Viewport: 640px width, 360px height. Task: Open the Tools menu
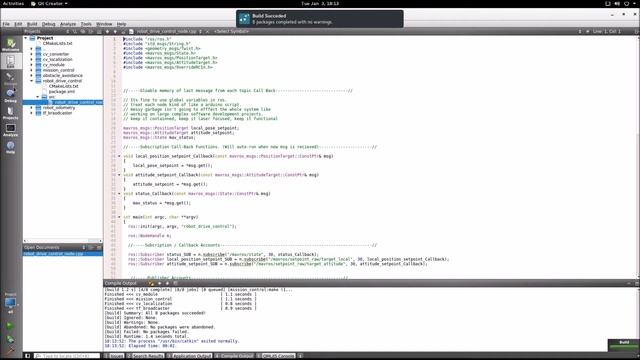point(86,24)
